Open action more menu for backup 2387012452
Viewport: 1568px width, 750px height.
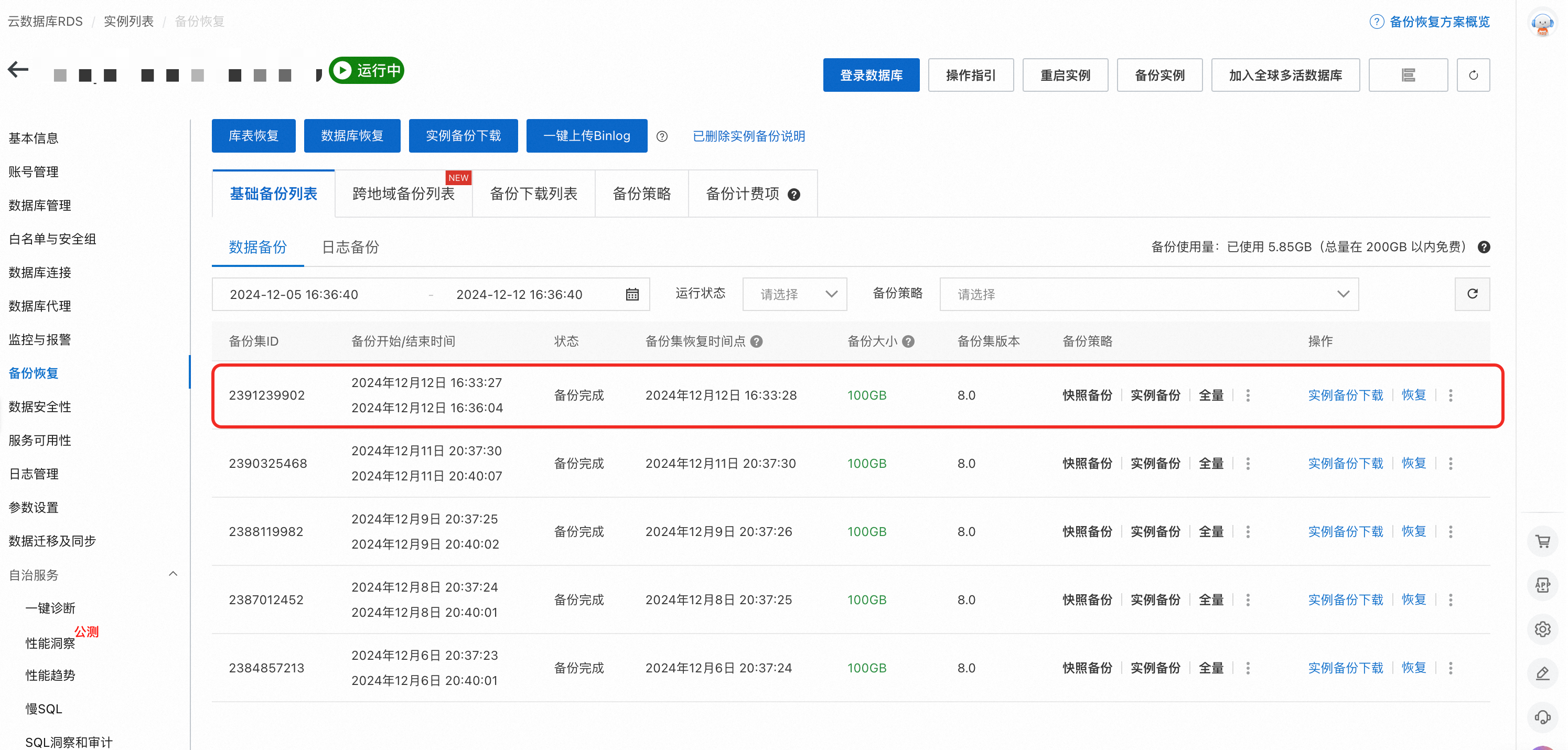pyautogui.click(x=1451, y=600)
